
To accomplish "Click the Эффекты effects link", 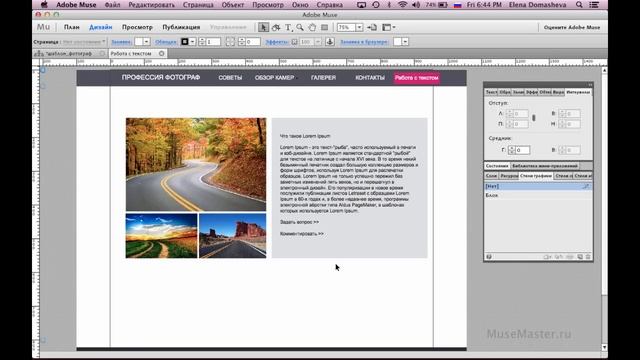I will click(276, 42).
